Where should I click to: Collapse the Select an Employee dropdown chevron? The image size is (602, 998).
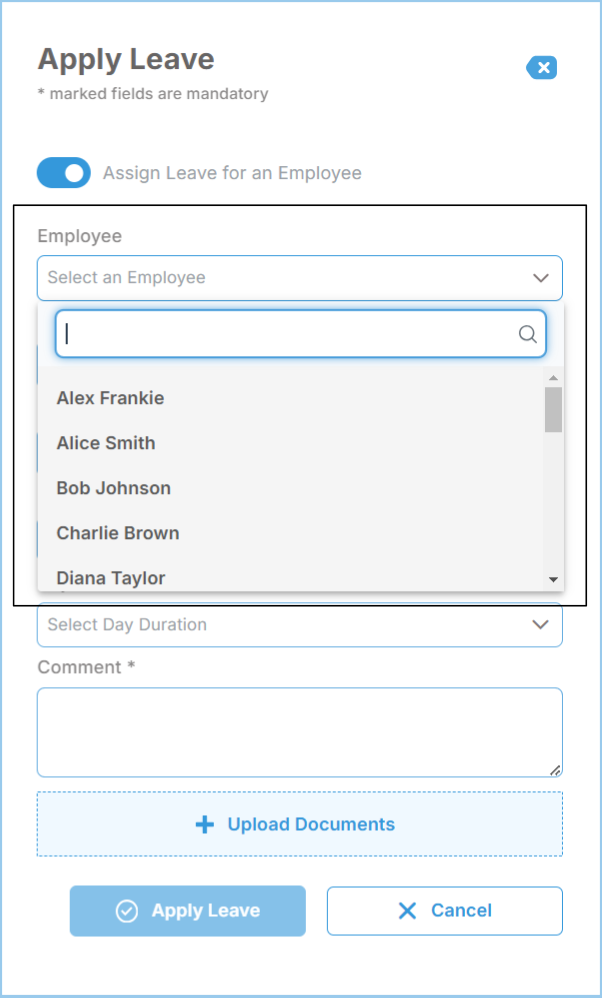coord(541,278)
